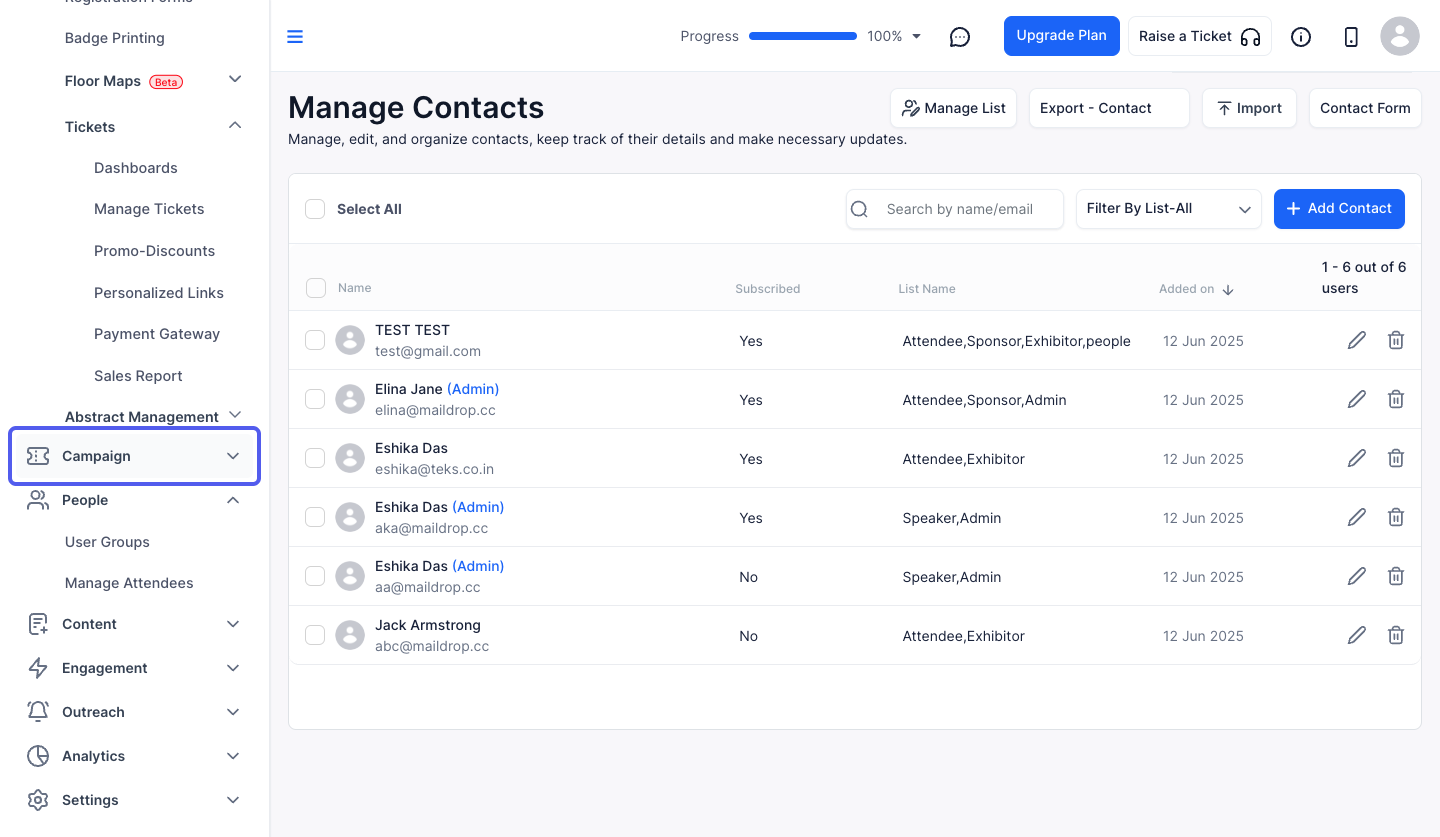1440x837 pixels.
Task: Select the TEST TEST row checkbox
Action: coord(315,340)
